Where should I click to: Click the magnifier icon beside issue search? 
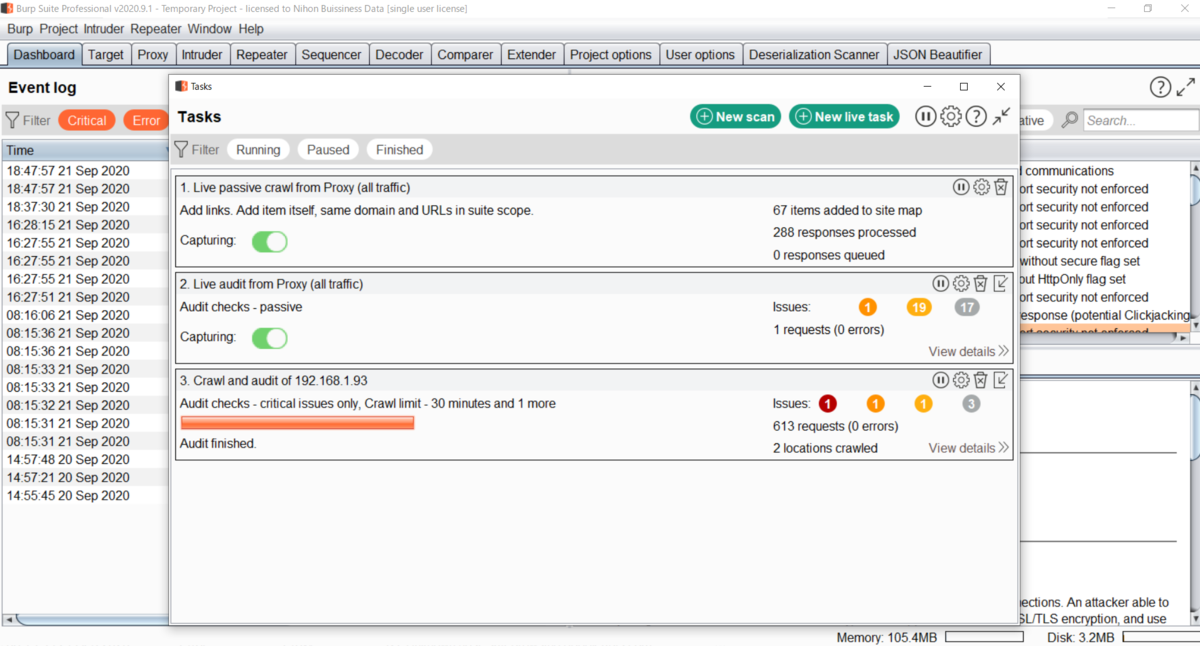1070,120
